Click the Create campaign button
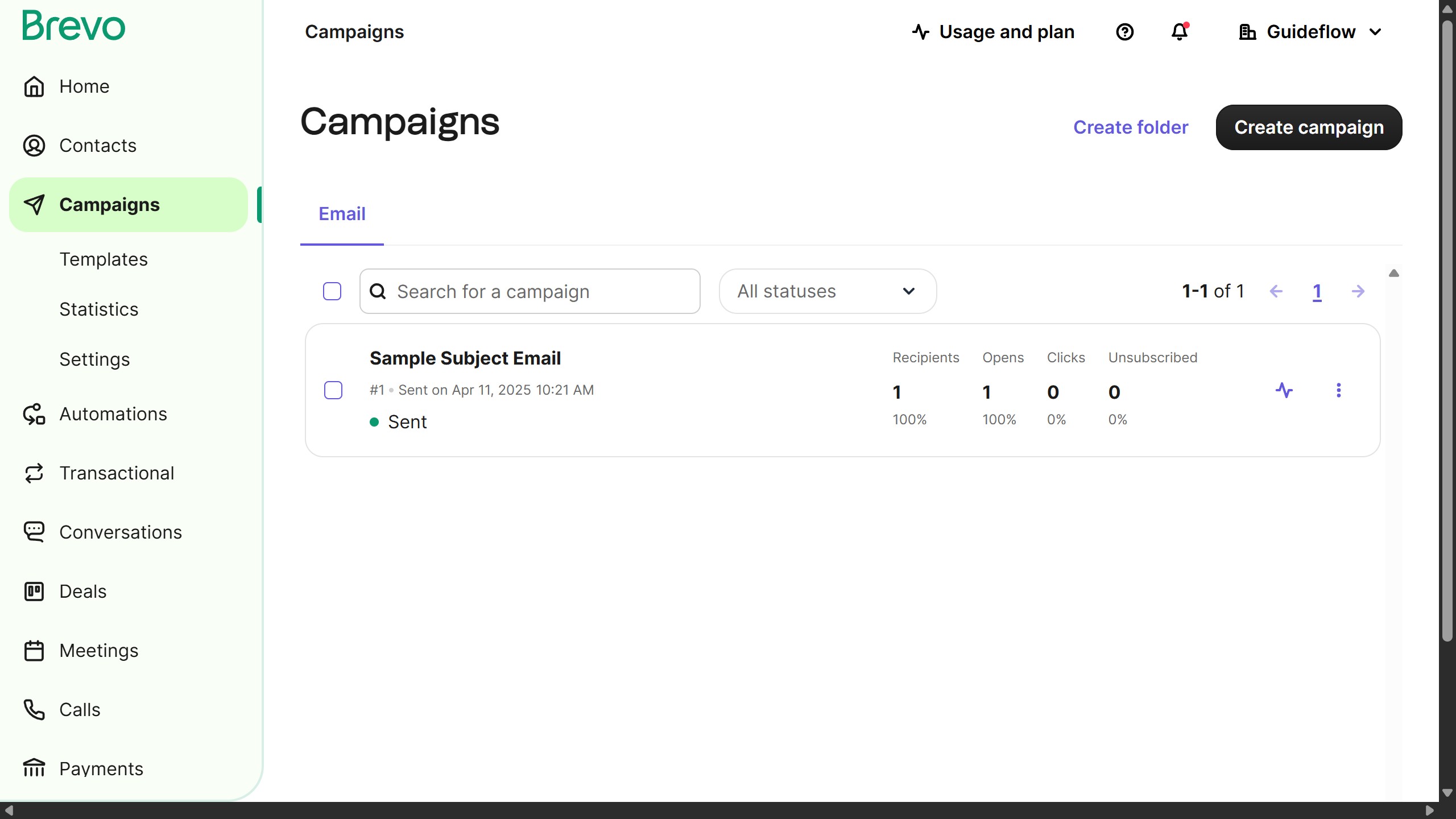 click(1309, 127)
